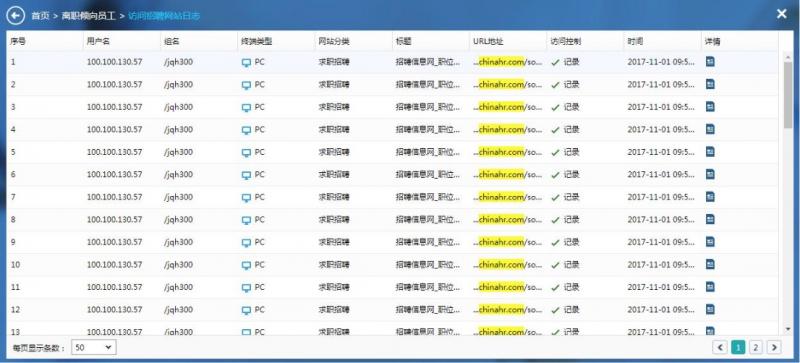Click PC monitor icon in row 5
The image size is (800, 363).
pos(246,153)
